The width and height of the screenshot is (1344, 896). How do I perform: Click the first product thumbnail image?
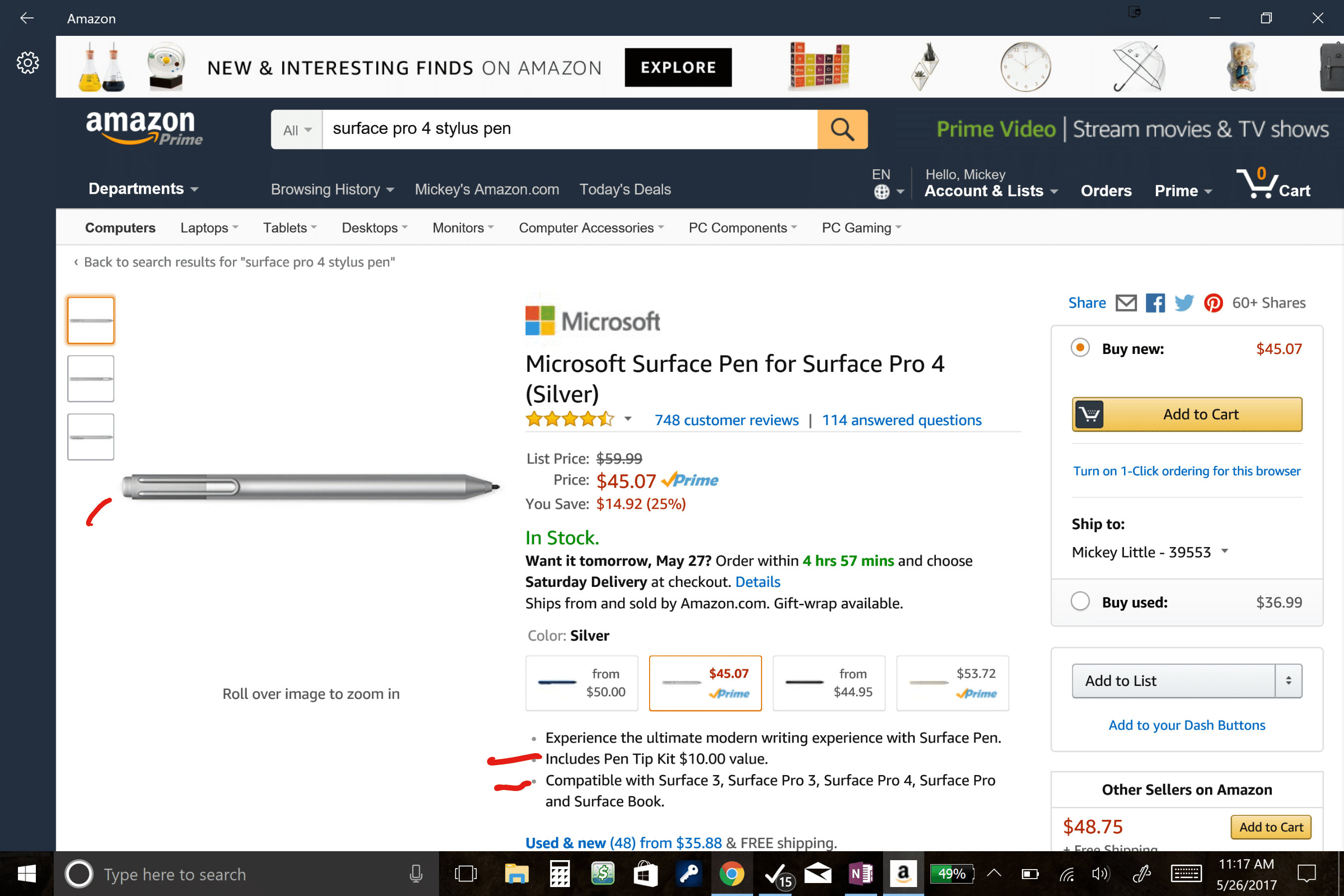[91, 319]
